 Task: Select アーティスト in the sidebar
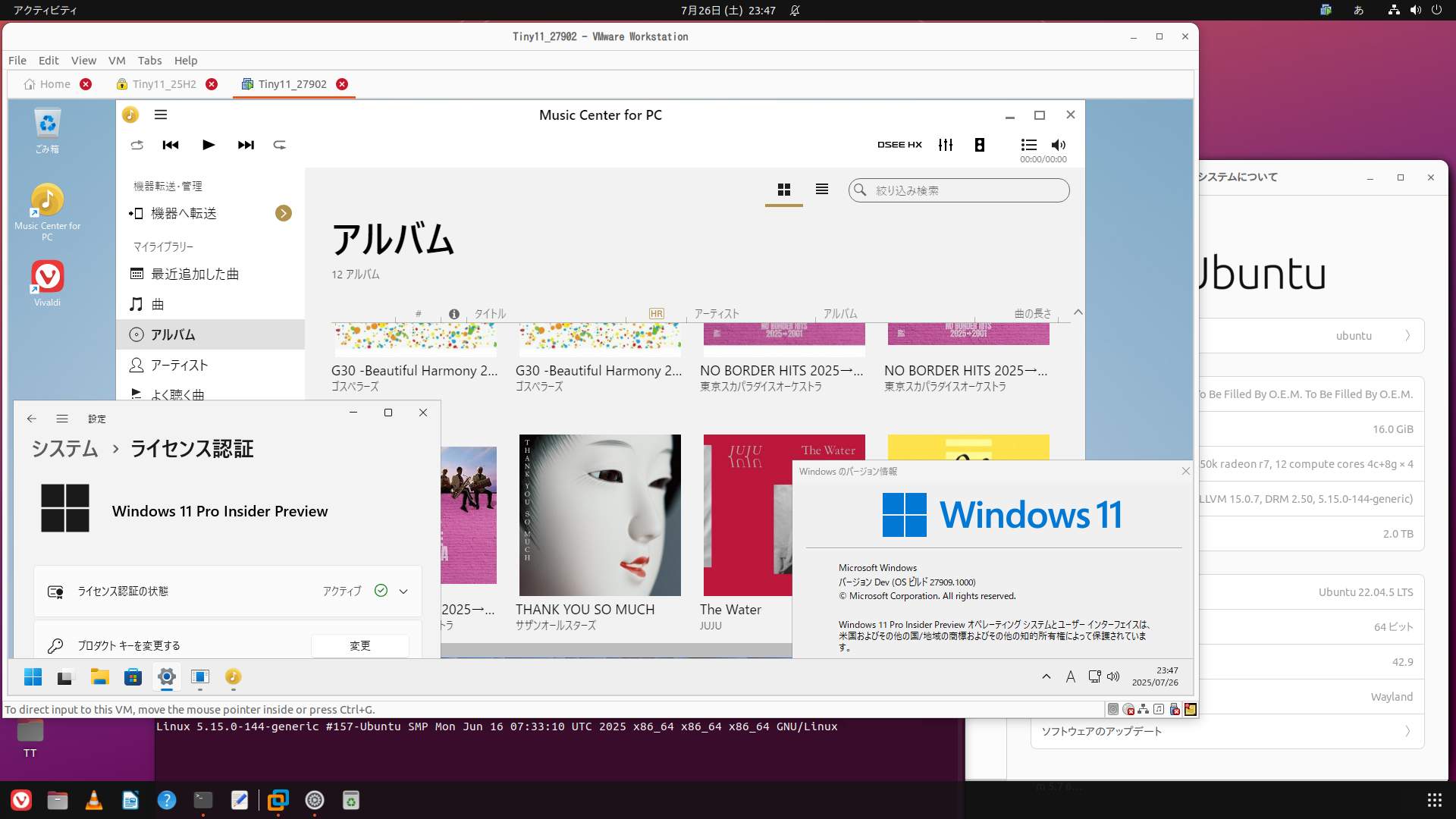point(210,365)
